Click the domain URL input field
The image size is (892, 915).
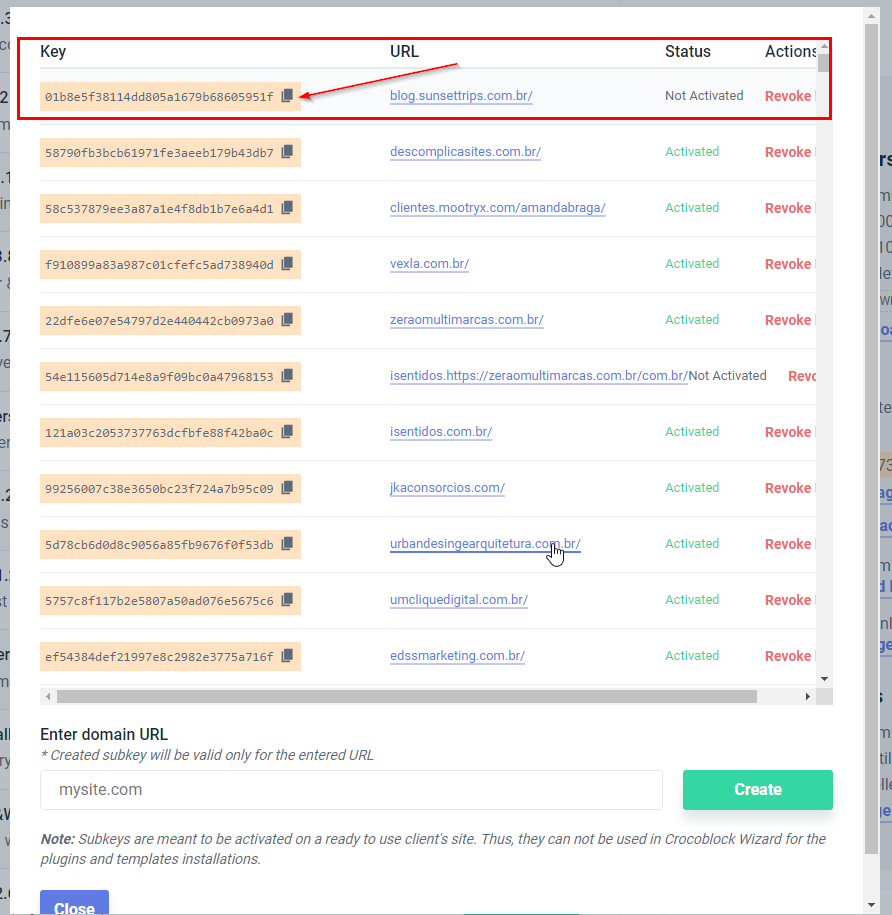(x=351, y=790)
